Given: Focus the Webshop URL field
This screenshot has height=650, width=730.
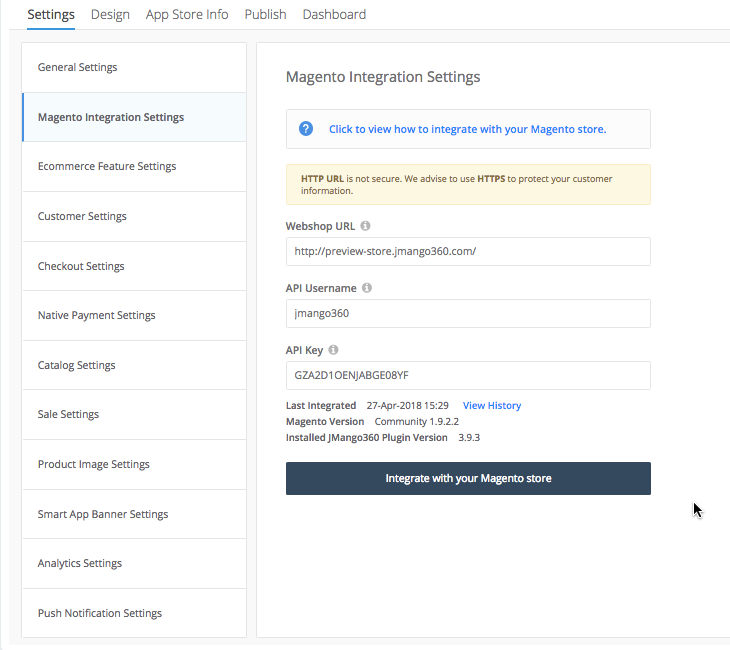Looking at the screenshot, I should (468, 251).
